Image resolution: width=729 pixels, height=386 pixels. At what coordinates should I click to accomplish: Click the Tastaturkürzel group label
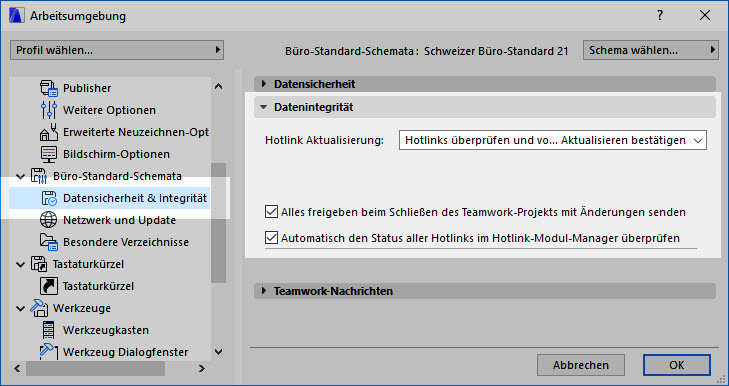88,264
